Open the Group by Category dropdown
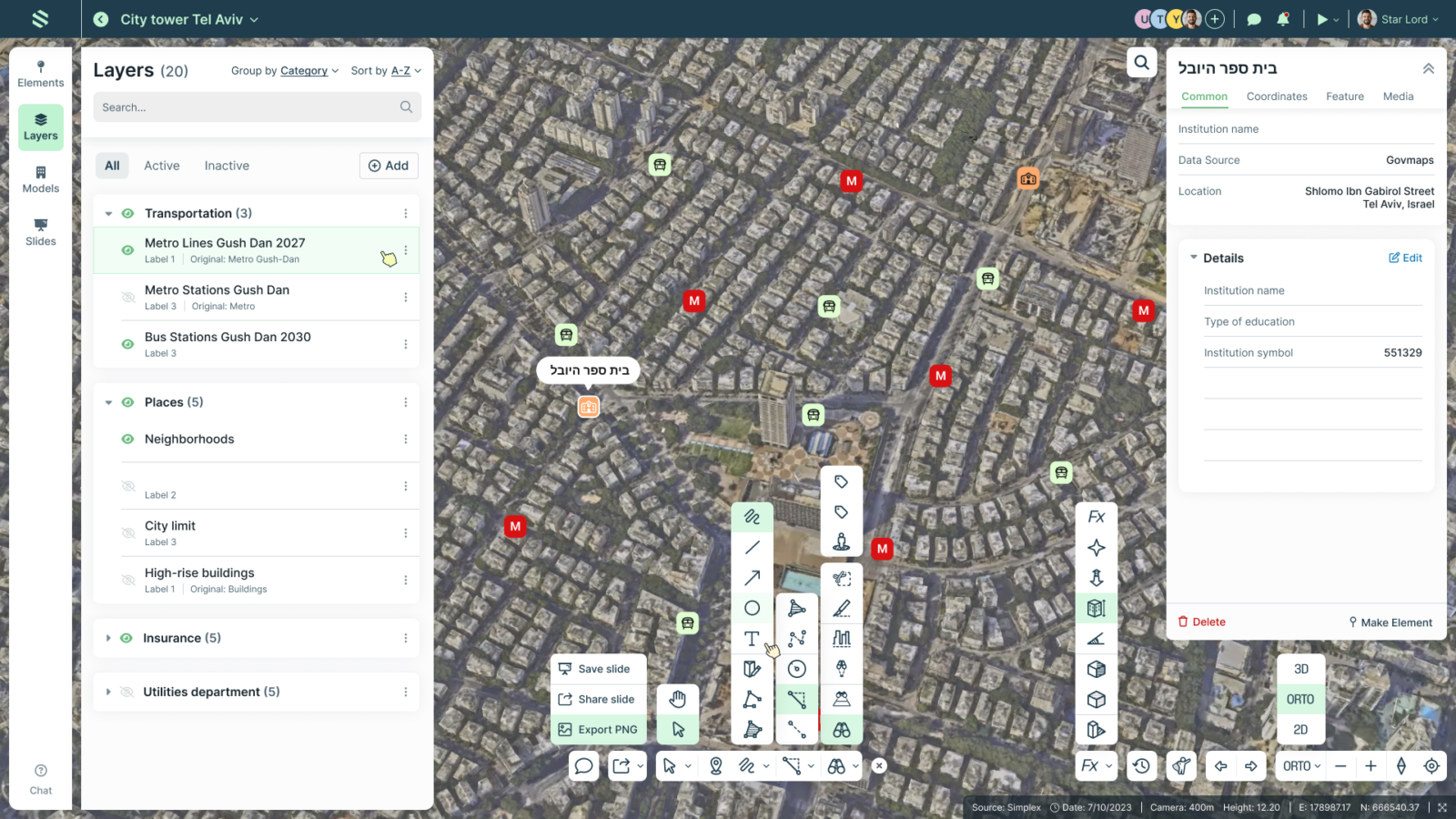The width and height of the screenshot is (1456, 819). (x=285, y=71)
